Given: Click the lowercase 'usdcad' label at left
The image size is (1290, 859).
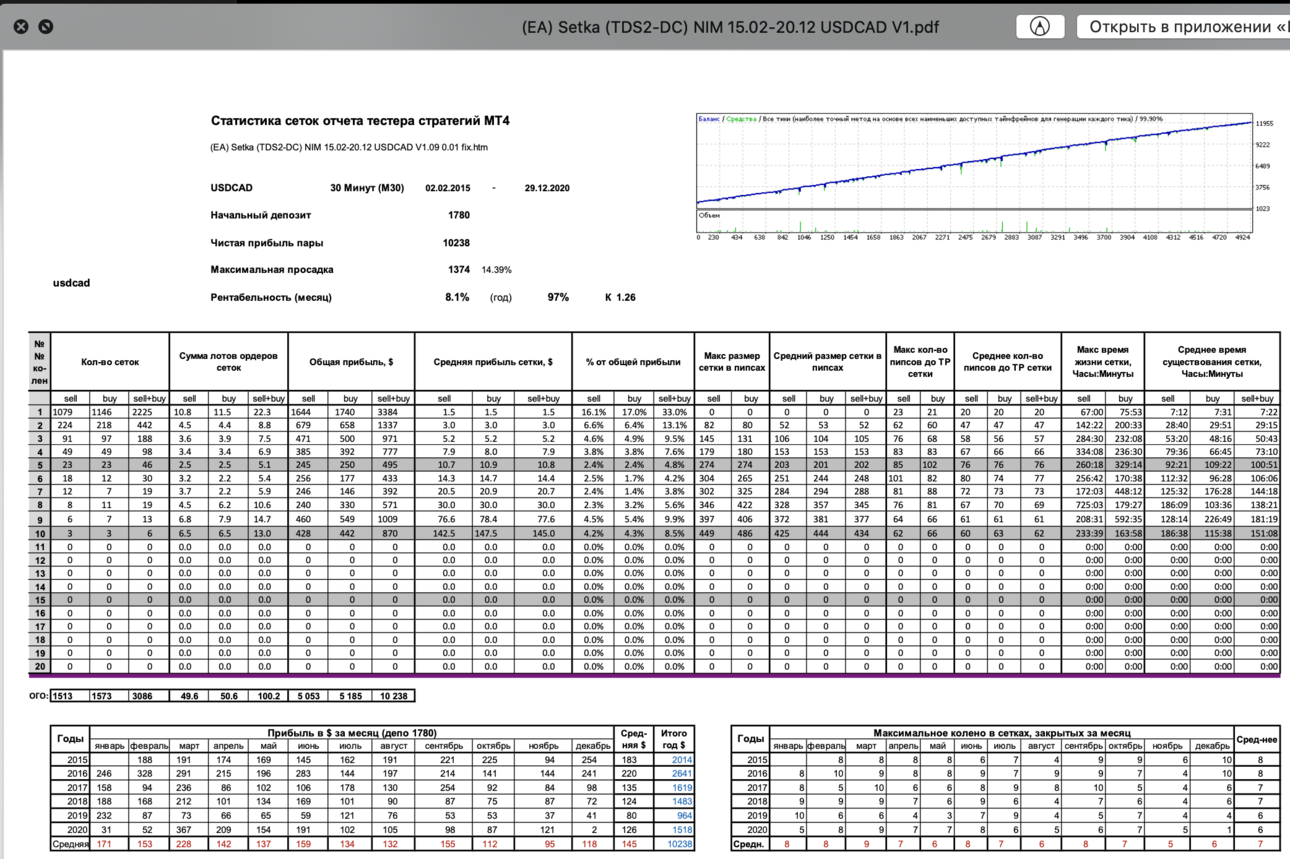Looking at the screenshot, I should point(71,283).
